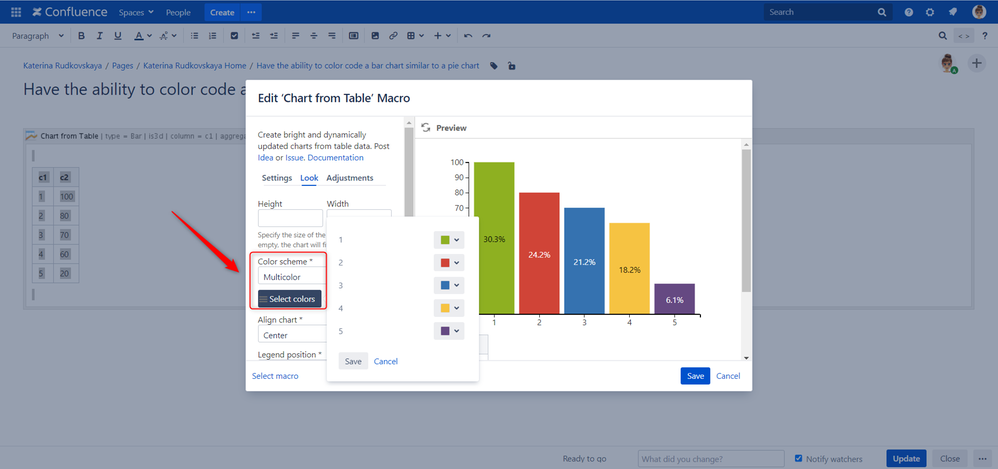Click the Select macro link
998x469 pixels.
tap(275, 376)
